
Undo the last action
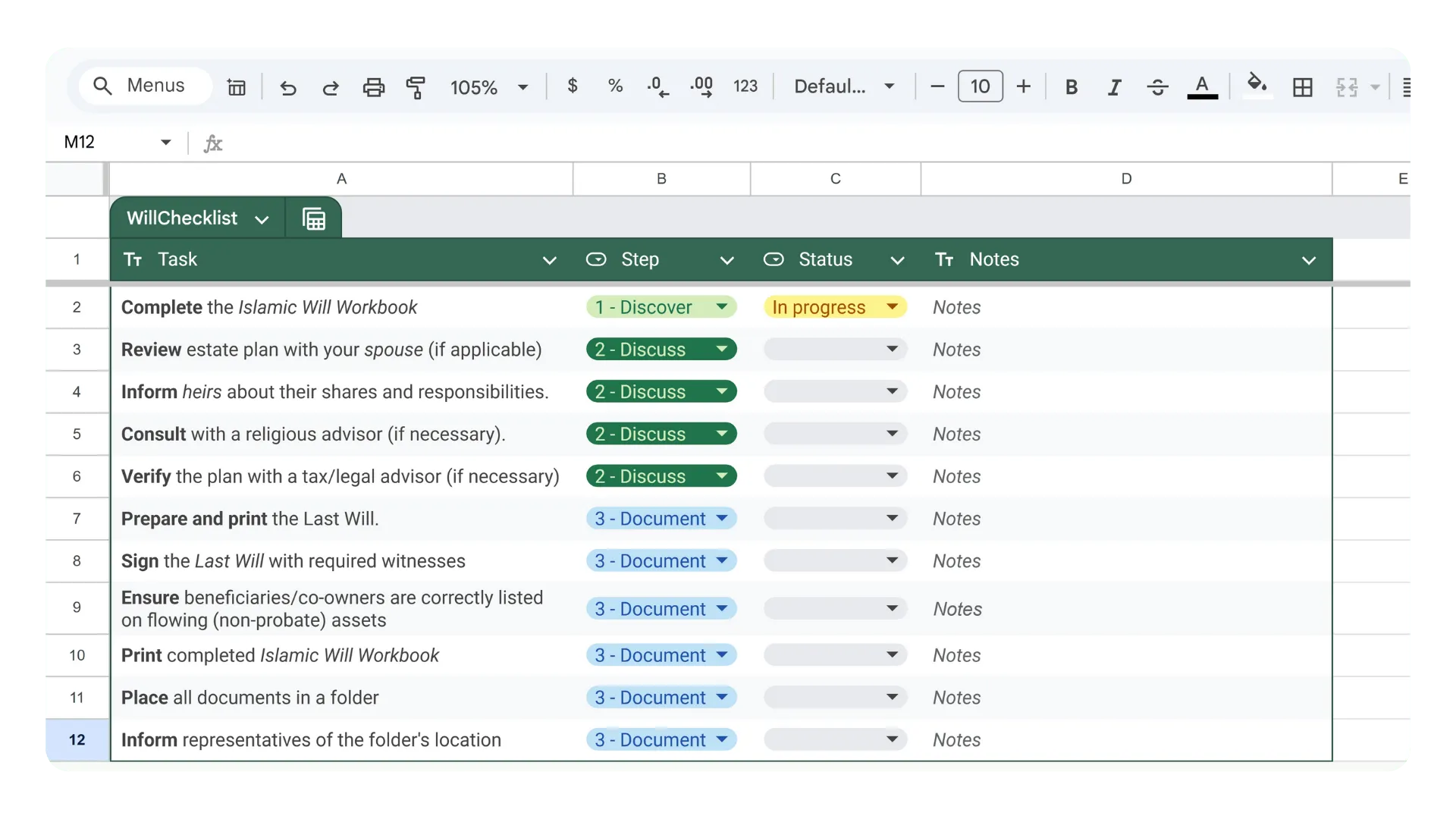click(x=288, y=87)
